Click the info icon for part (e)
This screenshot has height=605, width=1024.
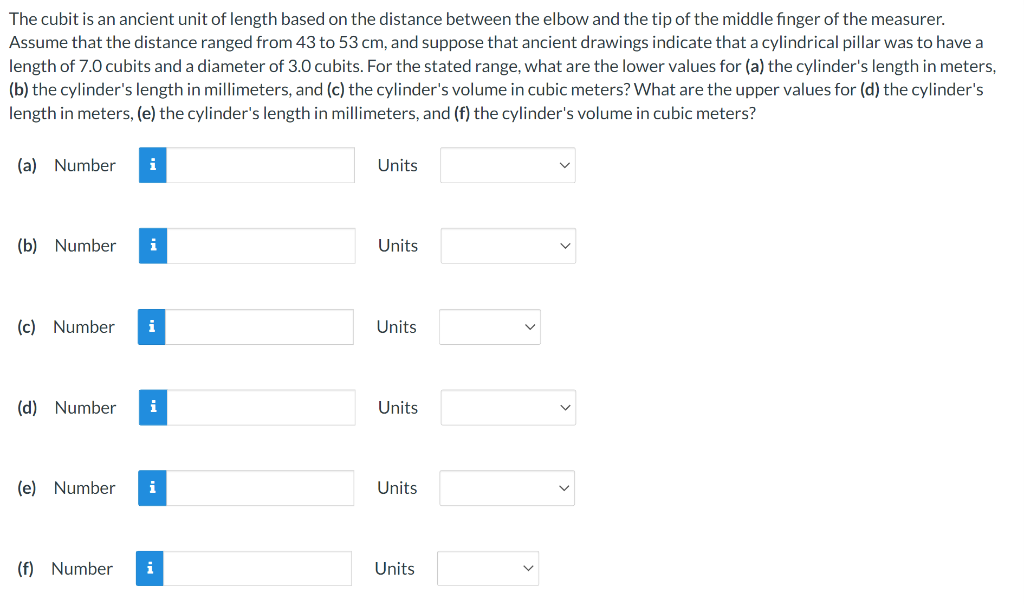click(x=152, y=488)
